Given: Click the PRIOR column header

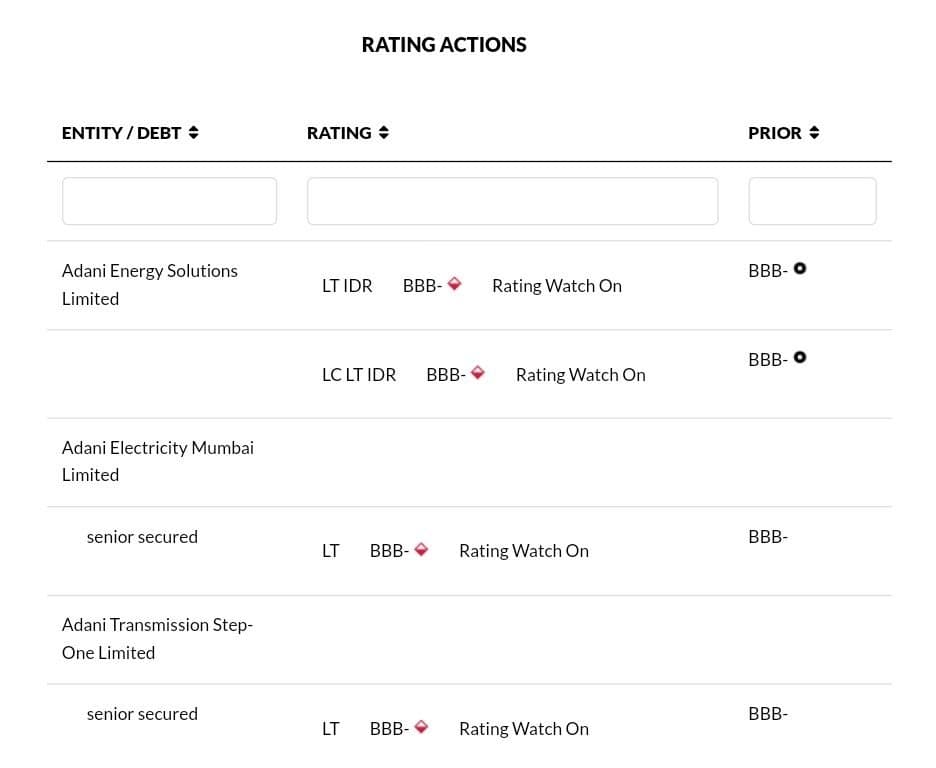Looking at the screenshot, I should pos(775,133).
